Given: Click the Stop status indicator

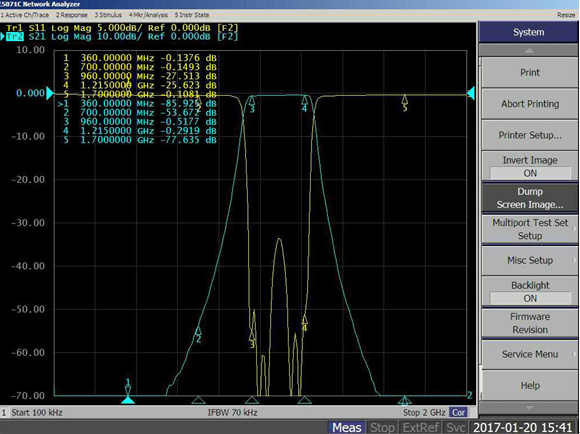Looking at the screenshot, I should (x=382, y=427).
